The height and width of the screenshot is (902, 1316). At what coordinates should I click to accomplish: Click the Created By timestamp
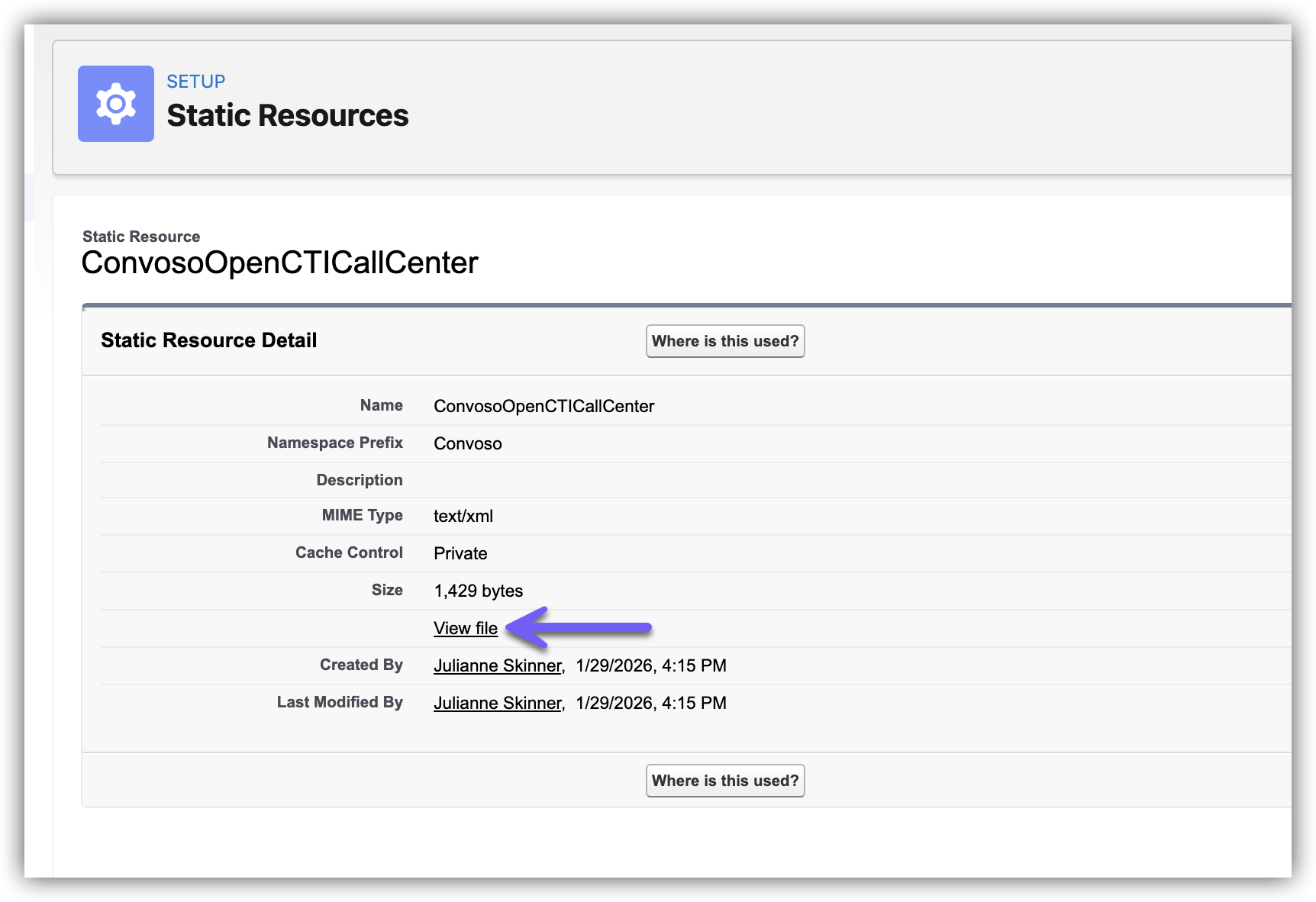pos(650,665)
